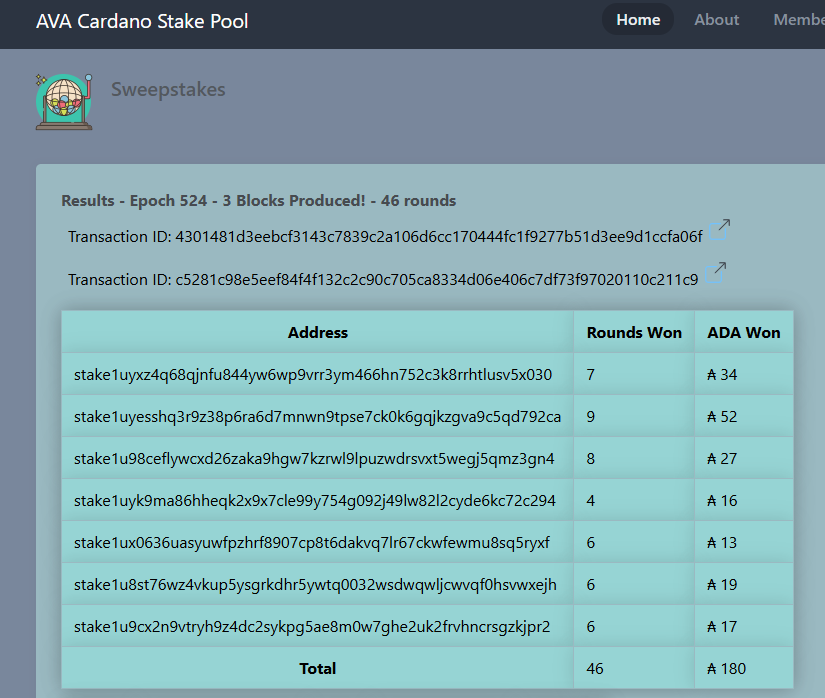
Task: Click the Address column header
Action: click(x=317, y=332)
